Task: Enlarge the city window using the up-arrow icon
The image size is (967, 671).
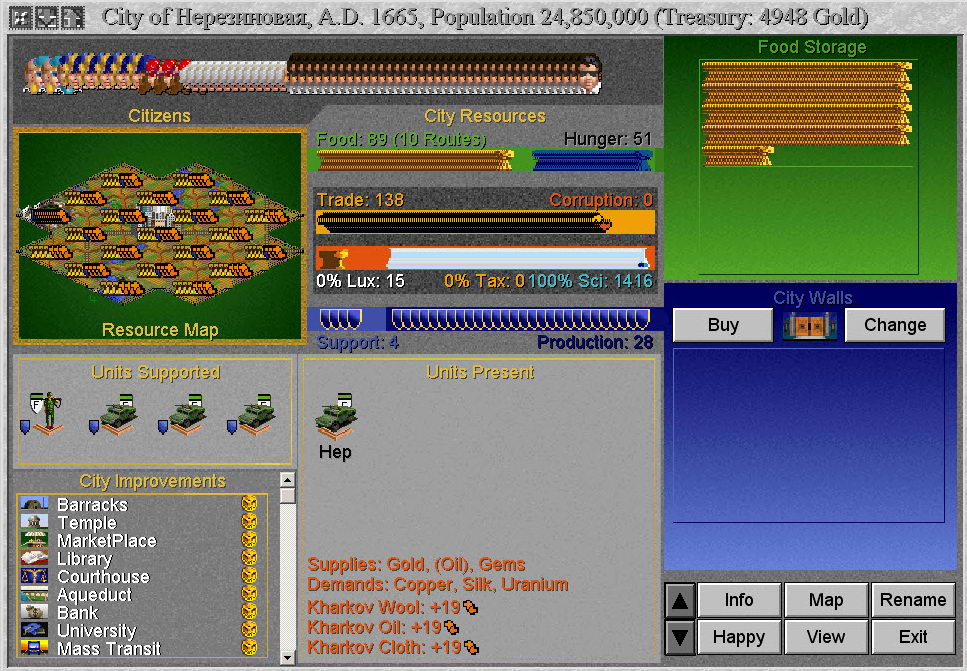Action: (x=73, y=18)
